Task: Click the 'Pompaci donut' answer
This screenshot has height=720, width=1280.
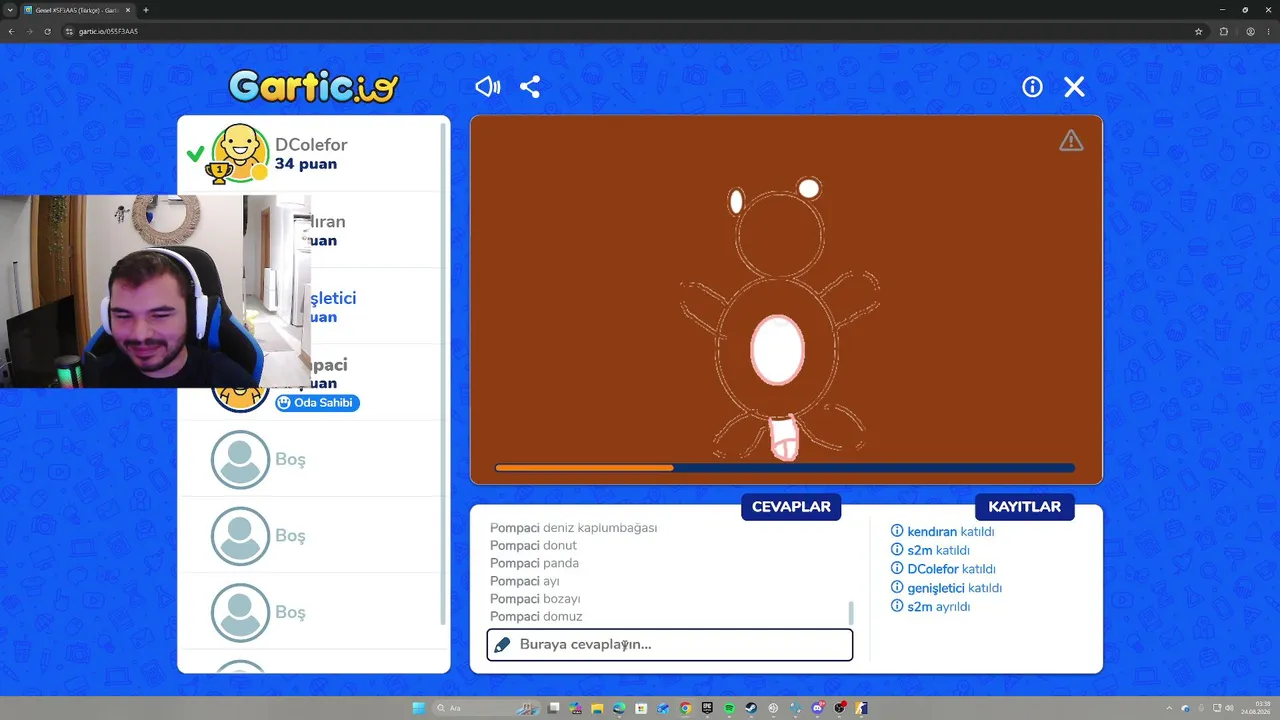Action: tap(533, 546)
